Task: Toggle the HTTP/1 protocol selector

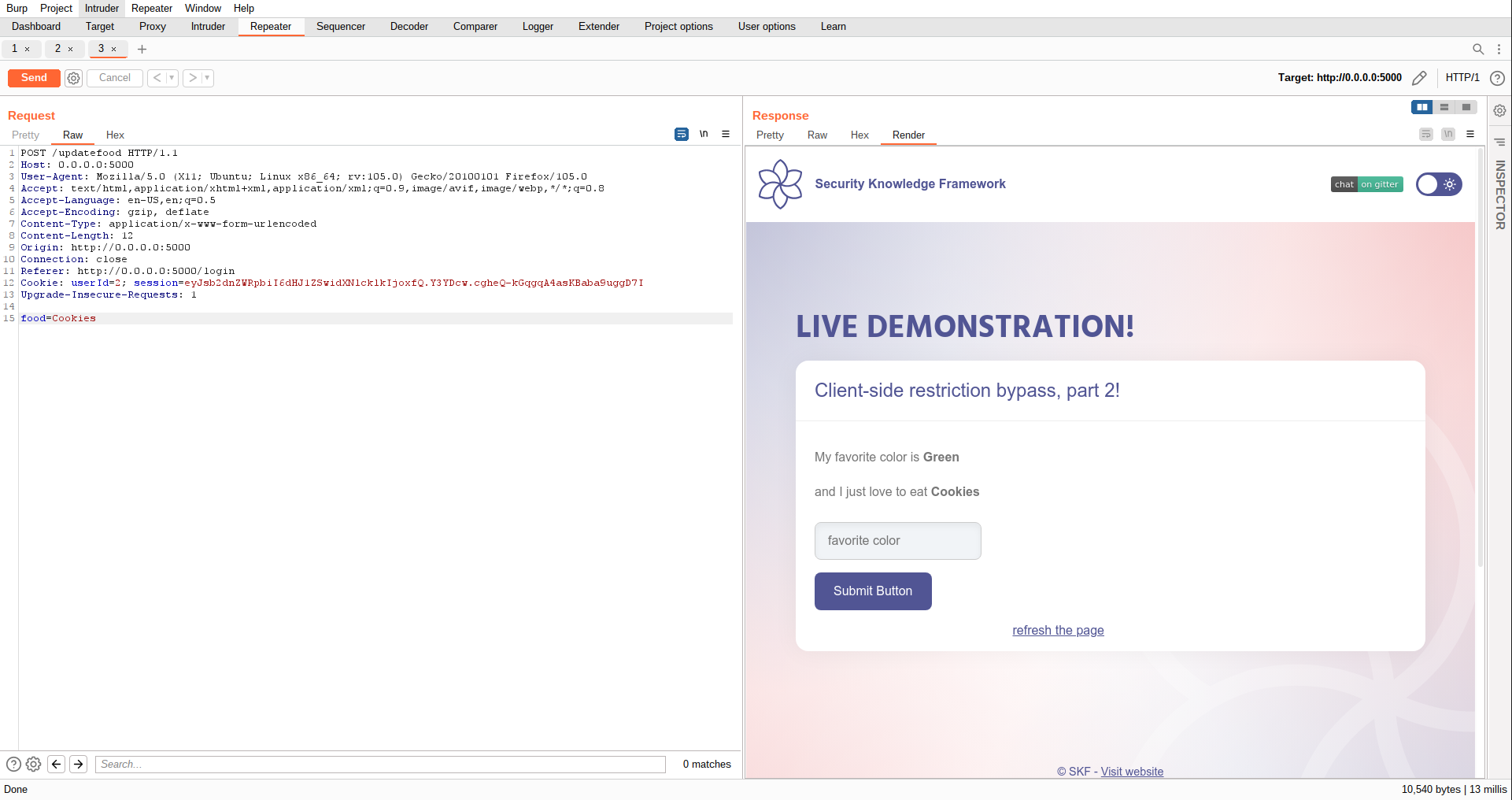Action: point(1462,78)
